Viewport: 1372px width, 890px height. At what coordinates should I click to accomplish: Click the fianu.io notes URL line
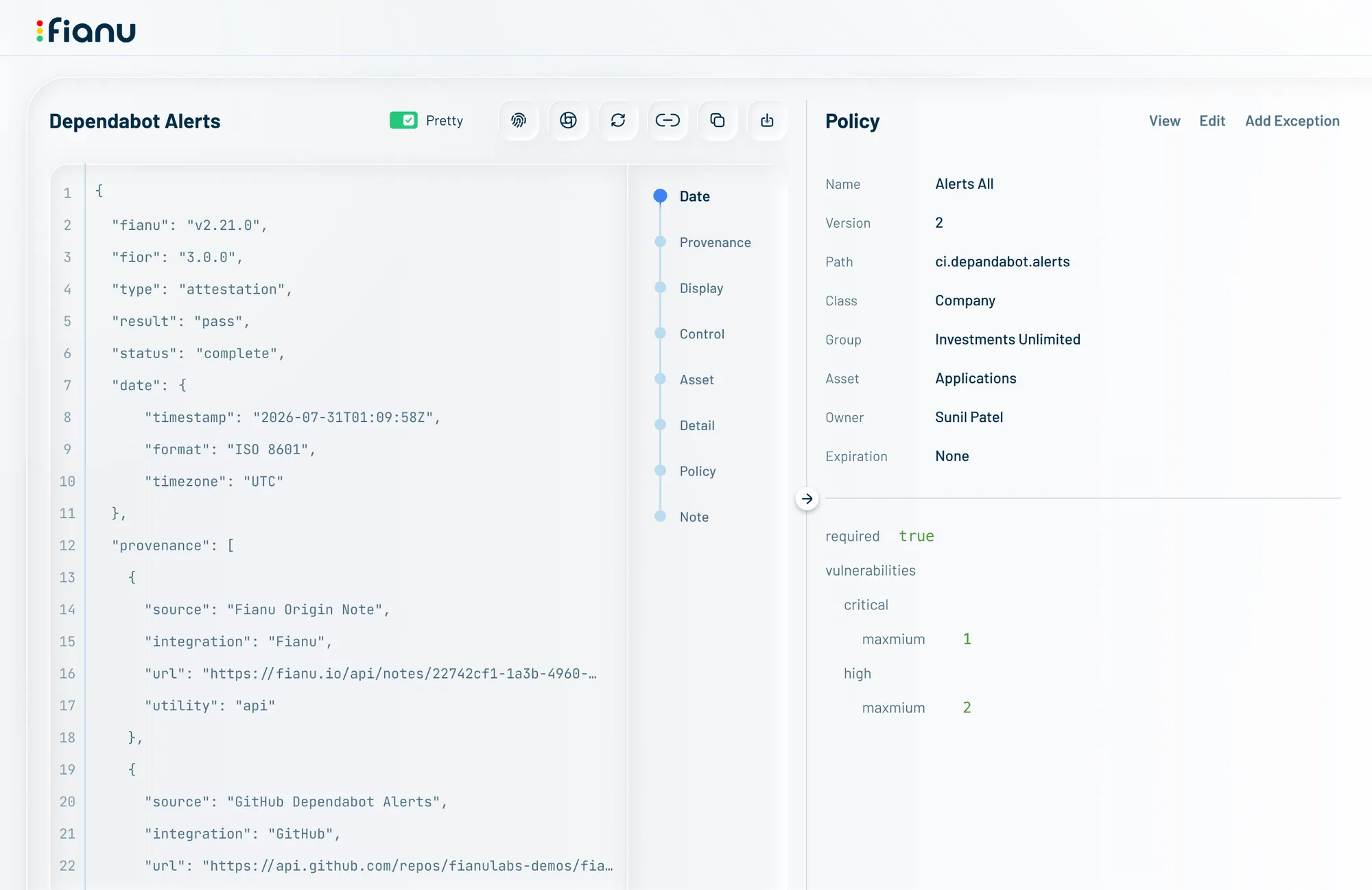(370, 674)
